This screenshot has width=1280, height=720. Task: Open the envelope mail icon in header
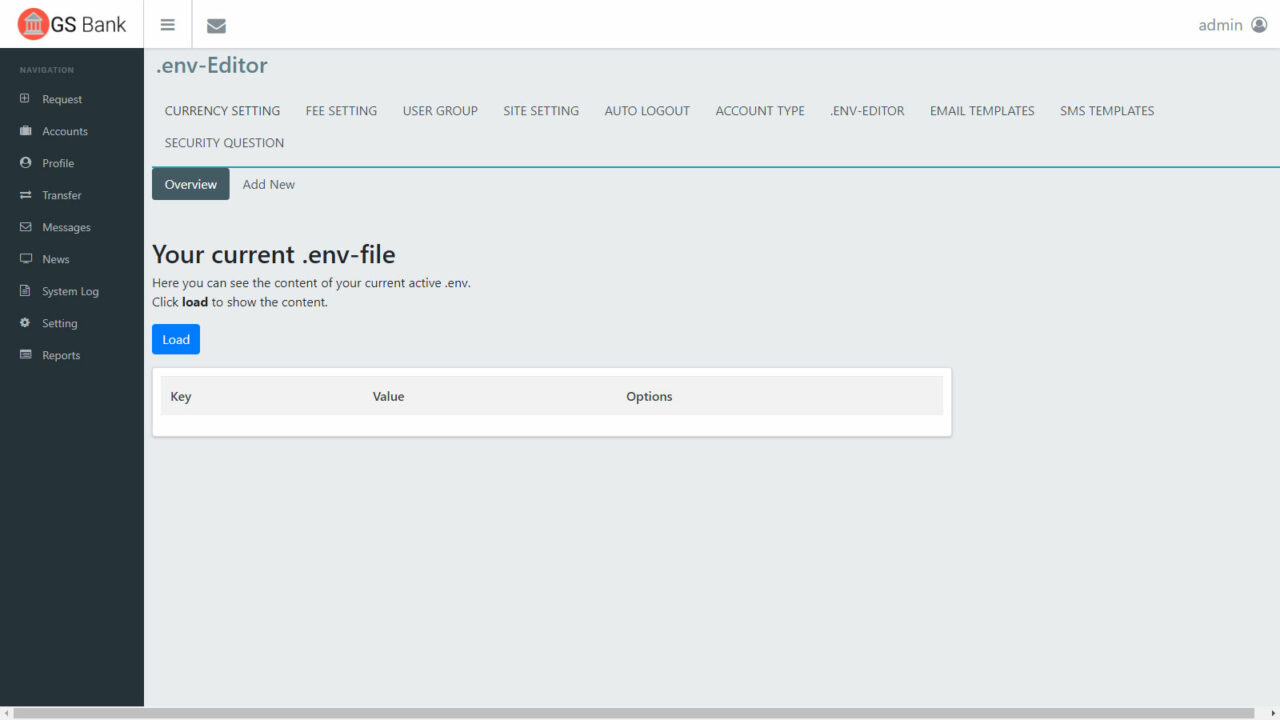pos(216,26)
